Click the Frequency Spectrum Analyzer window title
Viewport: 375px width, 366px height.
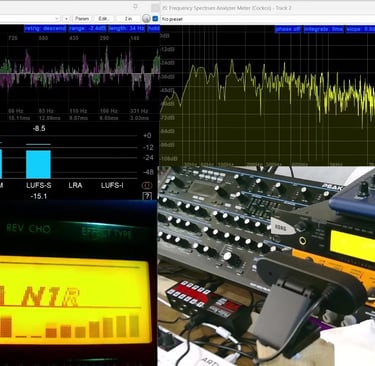[x=227, y=8]
